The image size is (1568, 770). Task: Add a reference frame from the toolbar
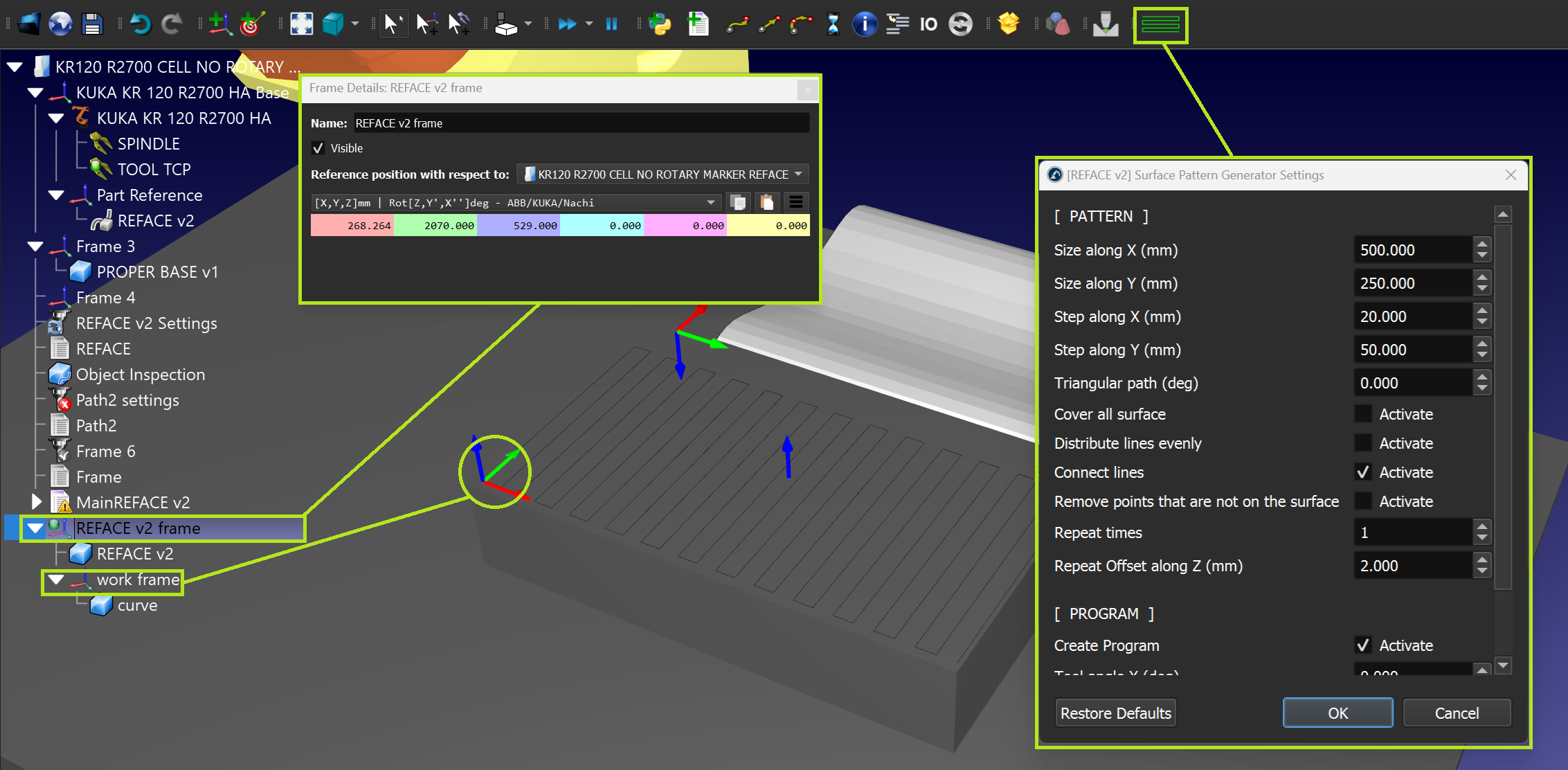pyautogui.click(x=219, y=24)
